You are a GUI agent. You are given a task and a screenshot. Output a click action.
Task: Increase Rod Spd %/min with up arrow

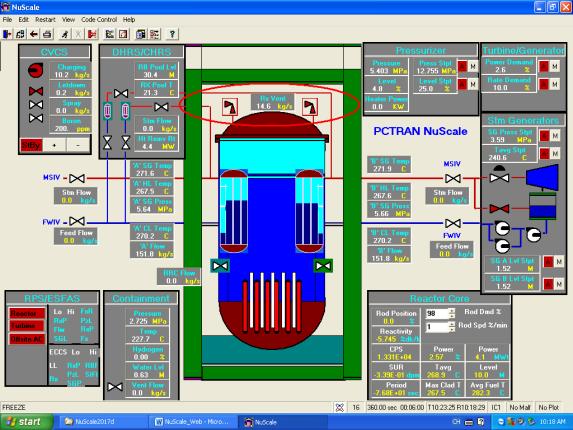[x=452, y=324]
